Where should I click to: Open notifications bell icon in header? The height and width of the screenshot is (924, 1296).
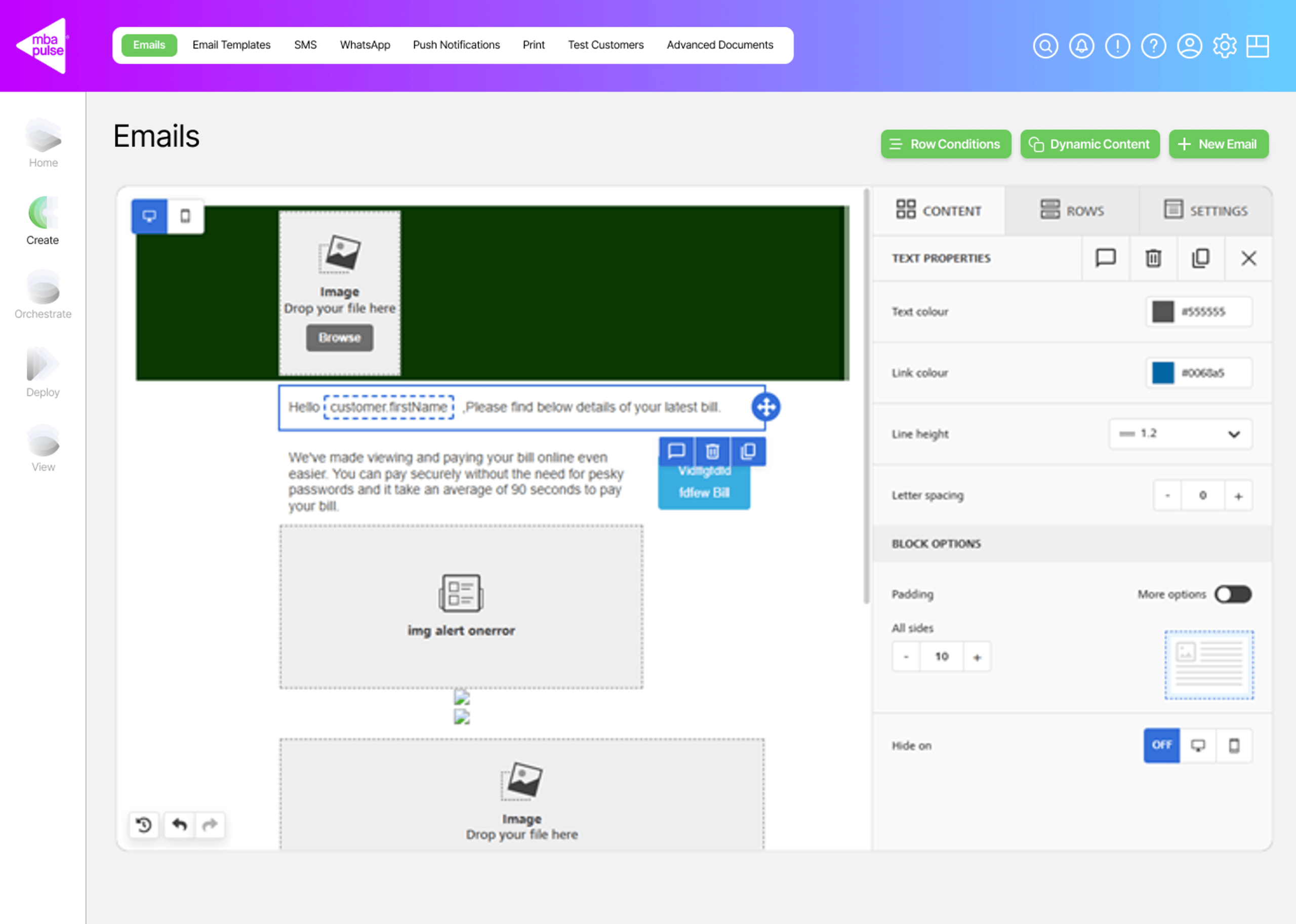click(x=1081, y=46)
